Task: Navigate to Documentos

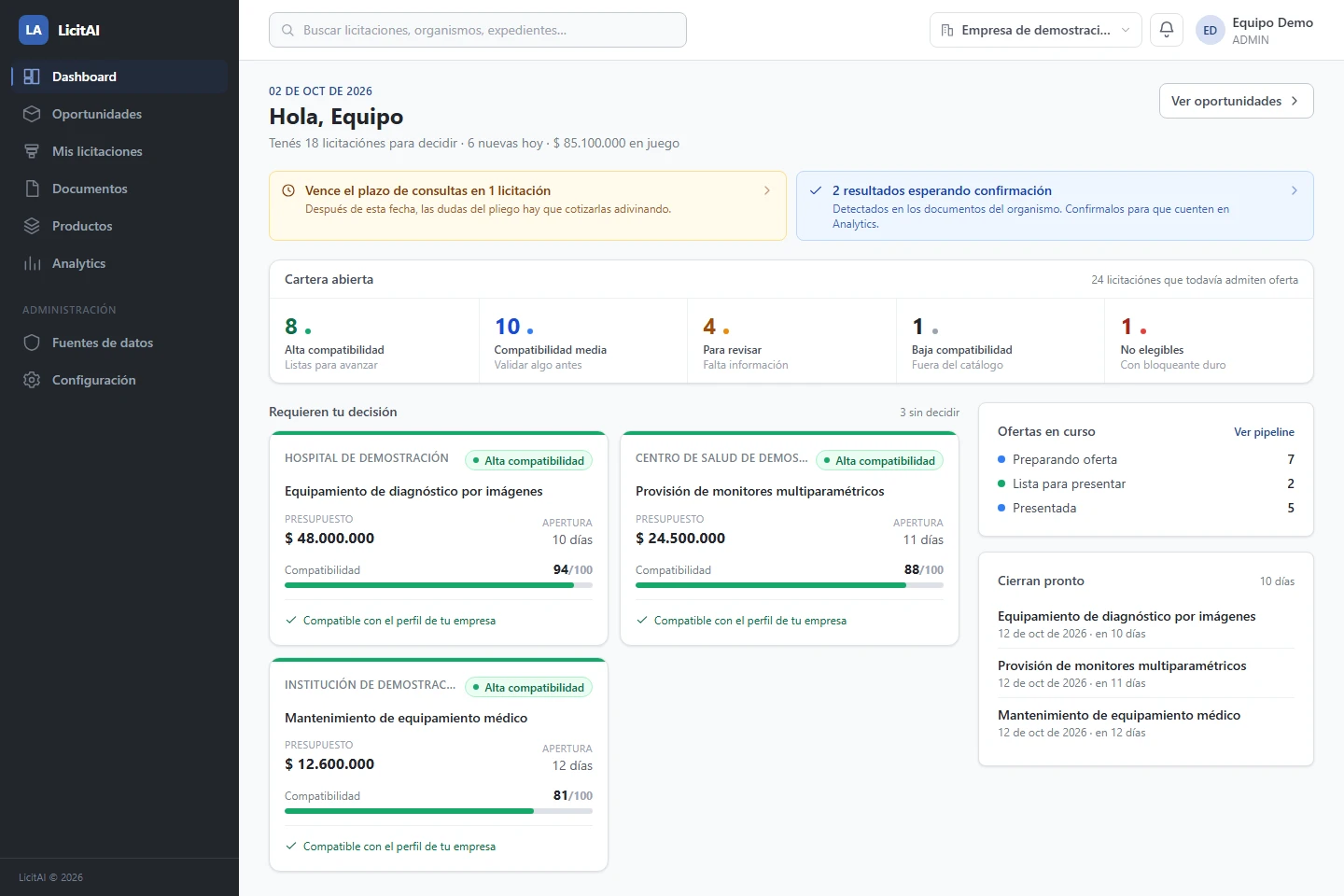Action: [119, 189]
